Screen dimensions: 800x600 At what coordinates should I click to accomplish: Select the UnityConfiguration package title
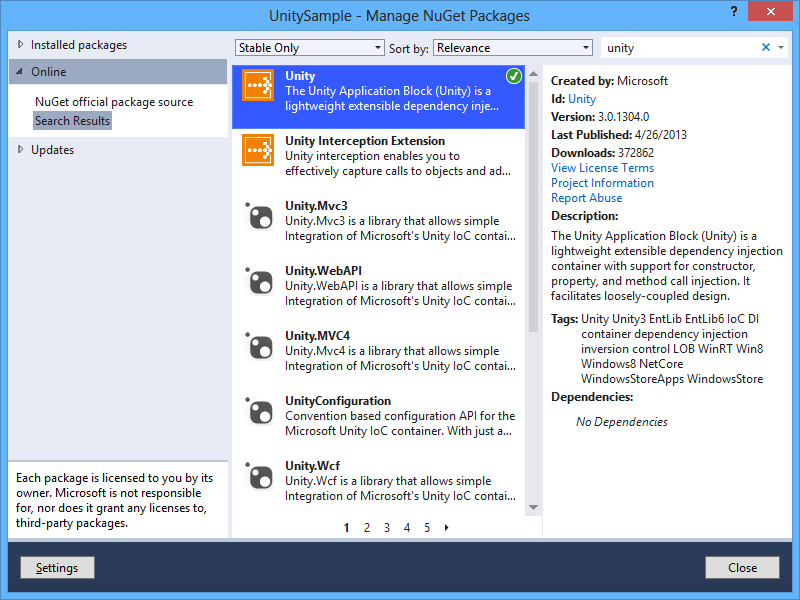pyautogui.click(x=338, y=401)
